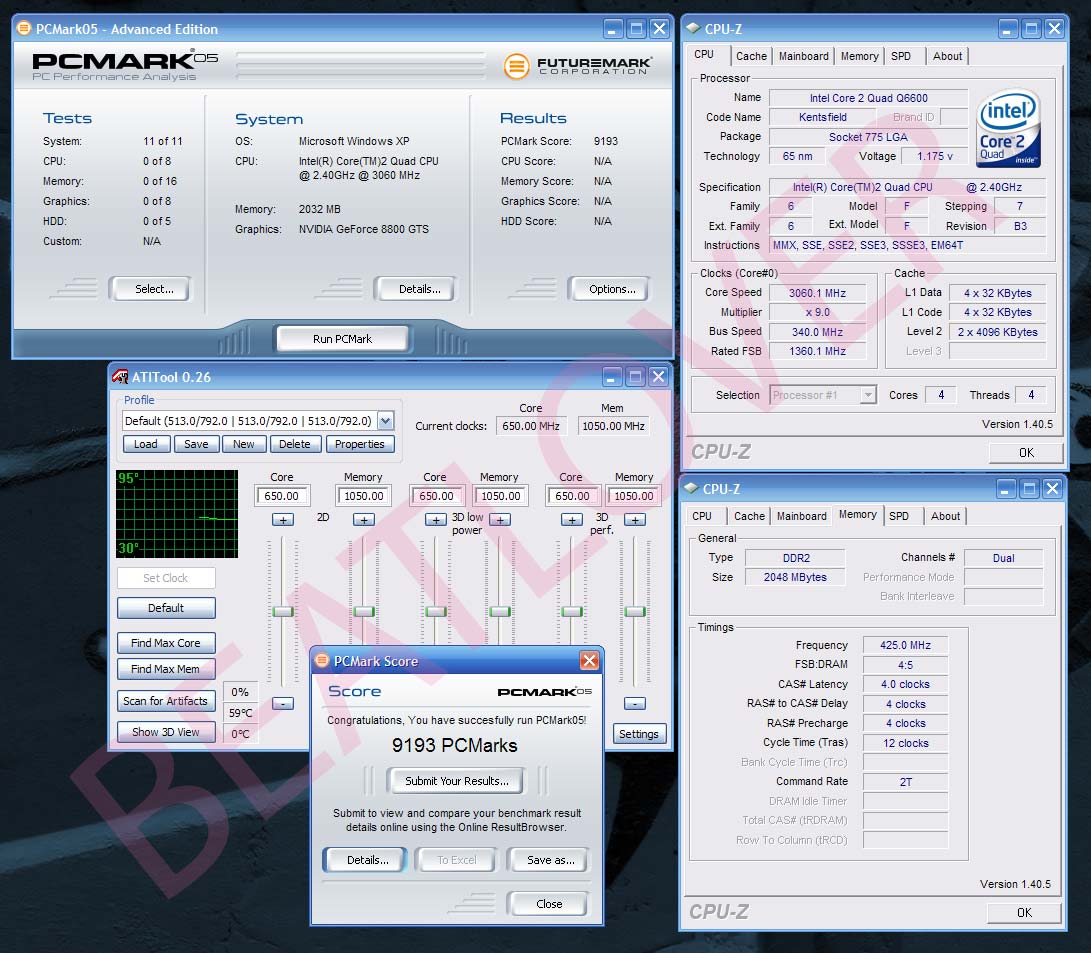Viewport: 1091px width, 953px height.
Task: Increase 3D perf Memory with plus button
Action: [635, 520]
